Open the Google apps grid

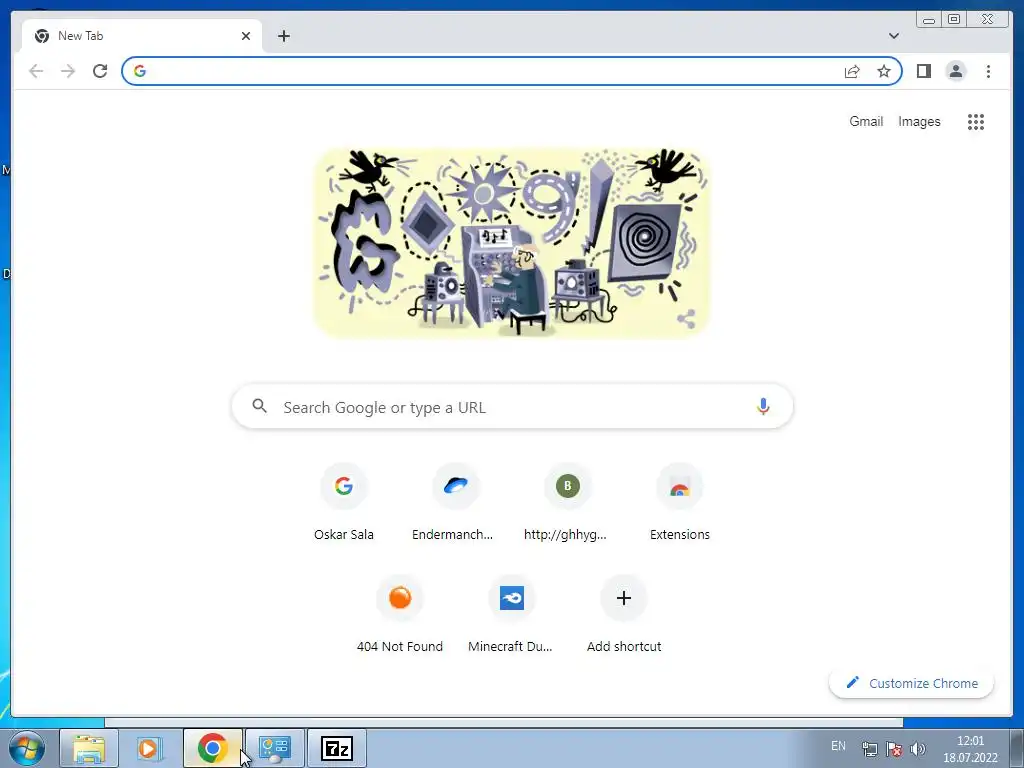[x=976, y=121]
